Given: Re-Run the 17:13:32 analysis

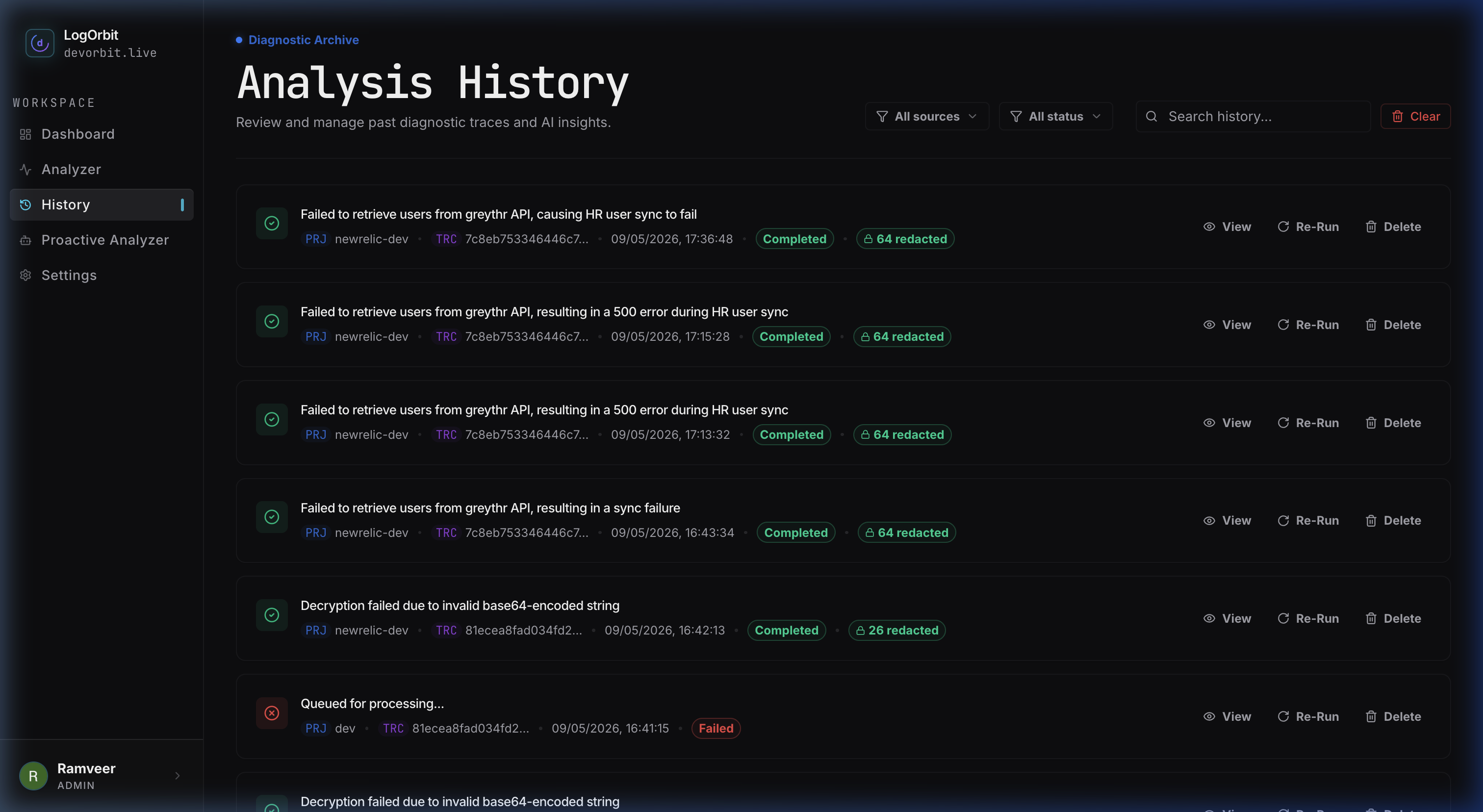Looking at the screenshot, I should [x=1308, y=422].
